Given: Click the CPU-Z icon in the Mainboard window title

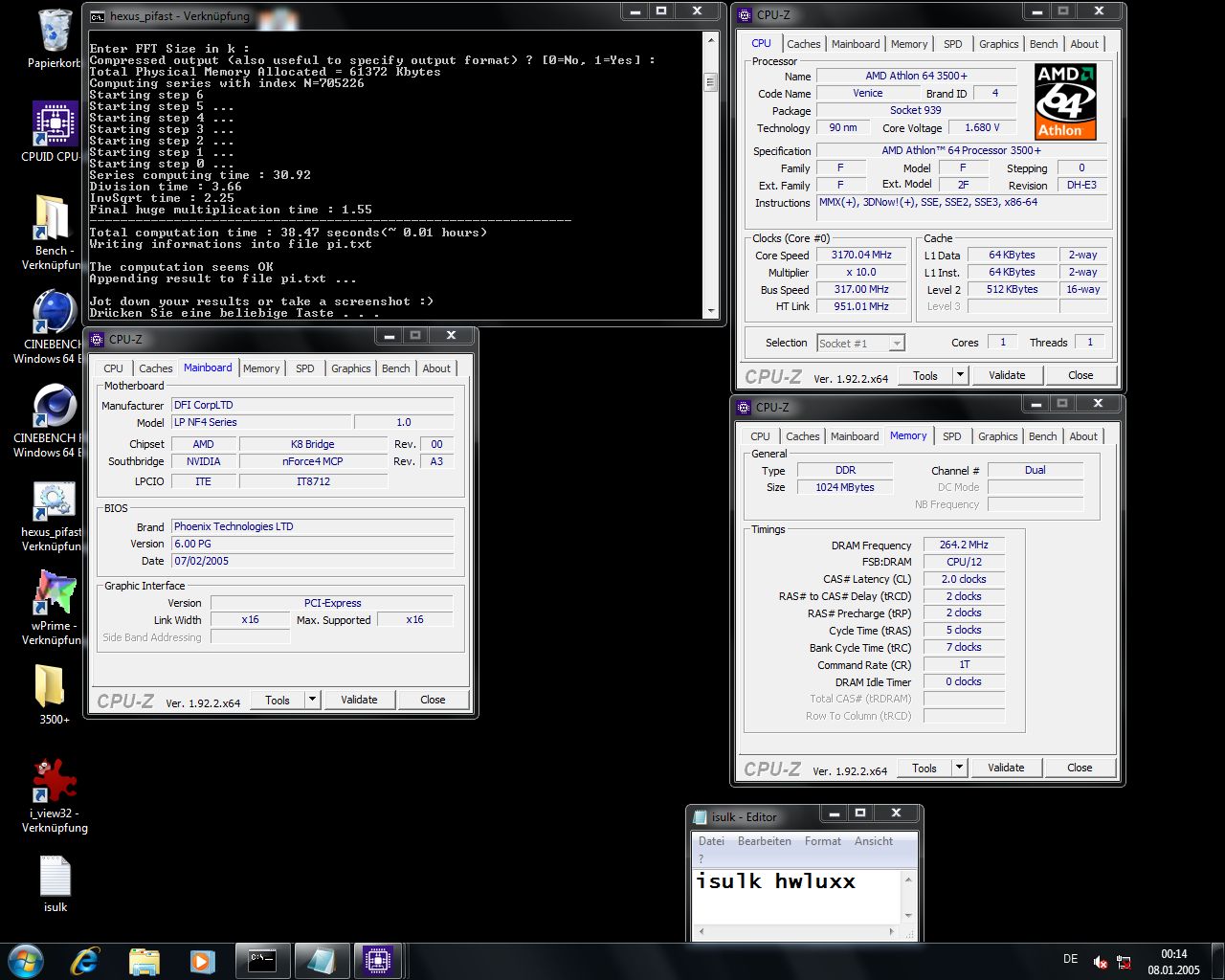Looking at the screenshot, I should 98,339.
